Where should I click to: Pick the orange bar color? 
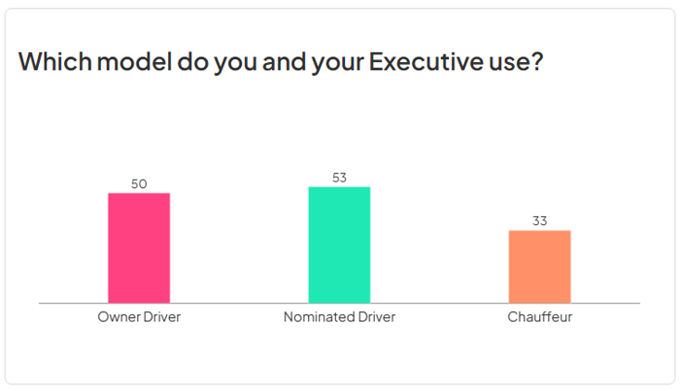tap(540, 267)
